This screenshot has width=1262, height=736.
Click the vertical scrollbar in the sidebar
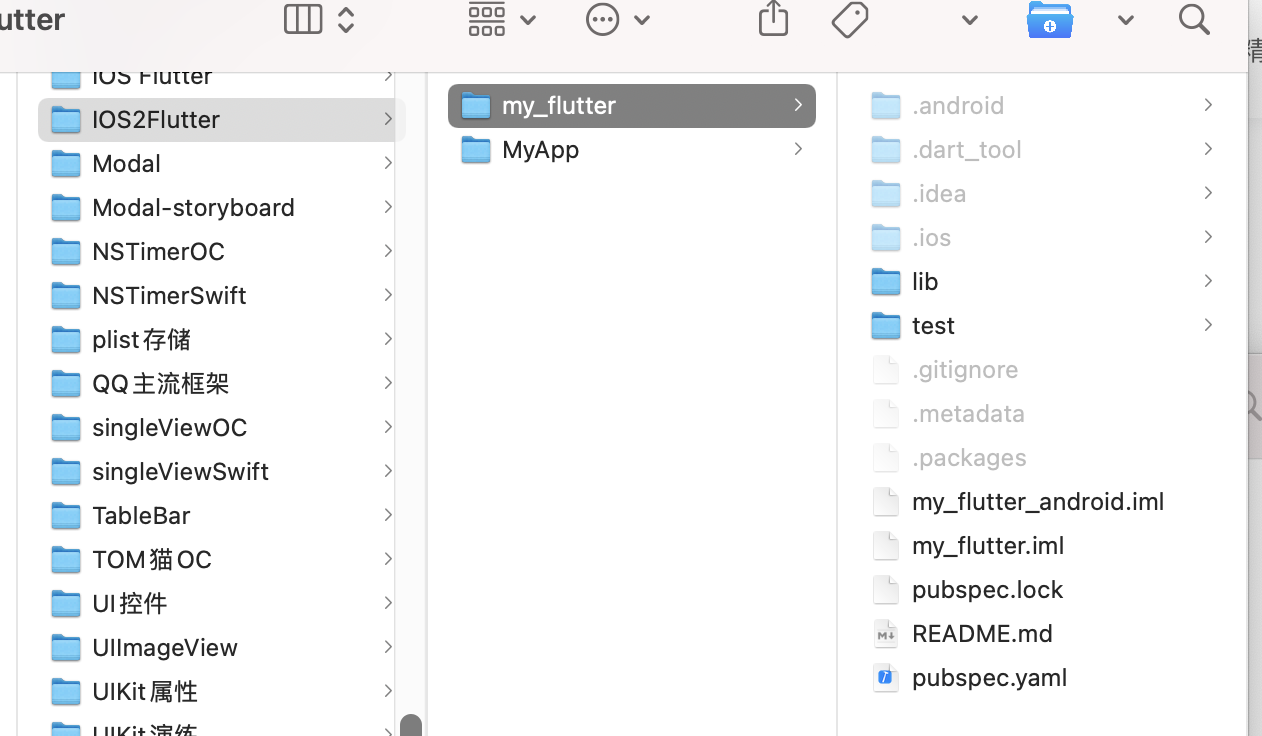[411, 723]
